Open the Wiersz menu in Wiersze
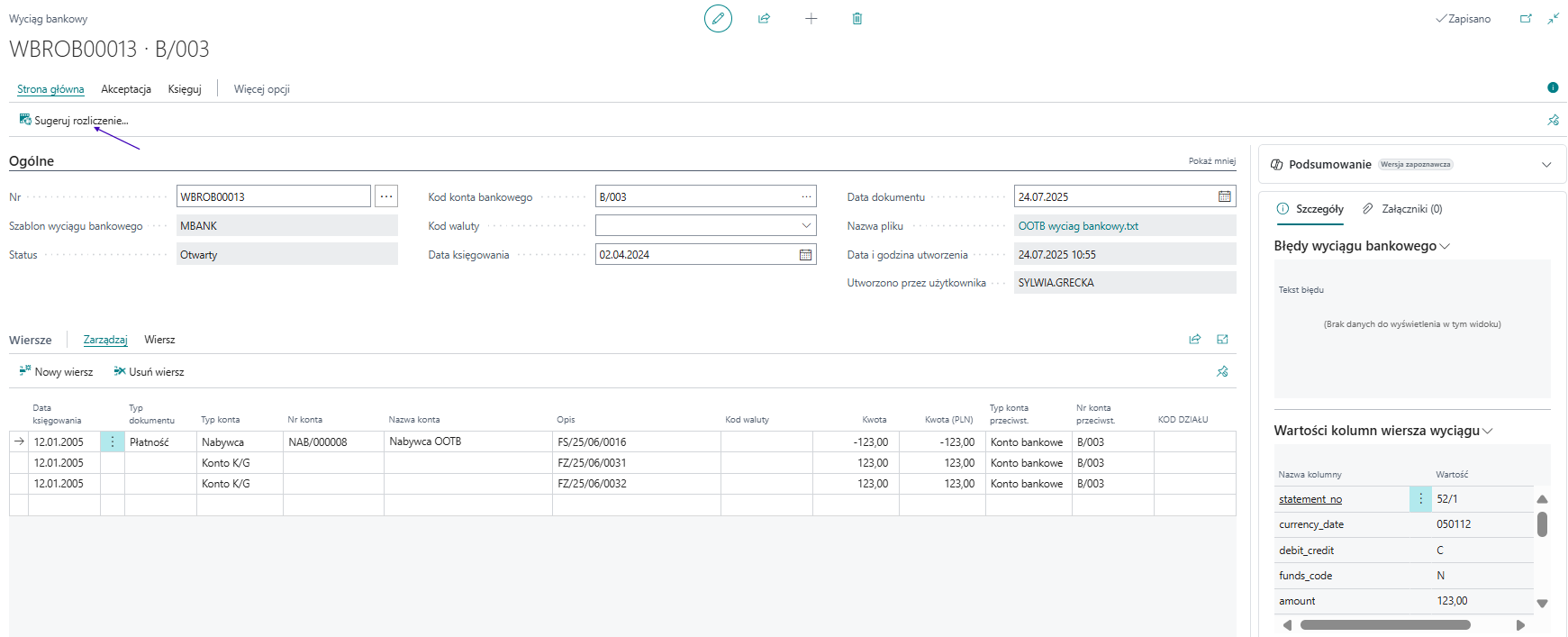This screenshot has width=1568, height=637. [159, 340]
